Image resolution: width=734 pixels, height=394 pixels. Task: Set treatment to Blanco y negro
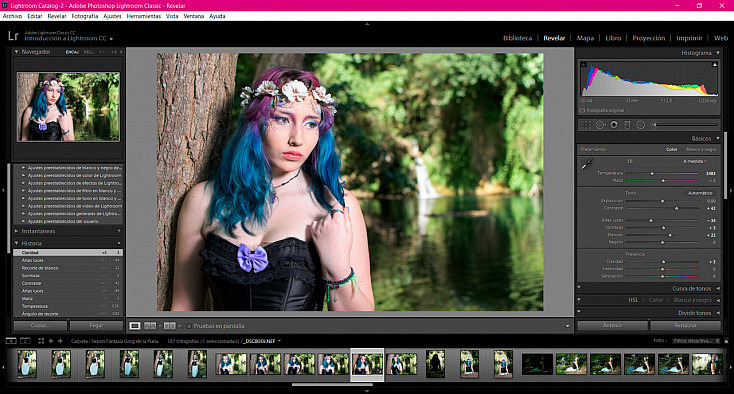[x=701, y=150]
